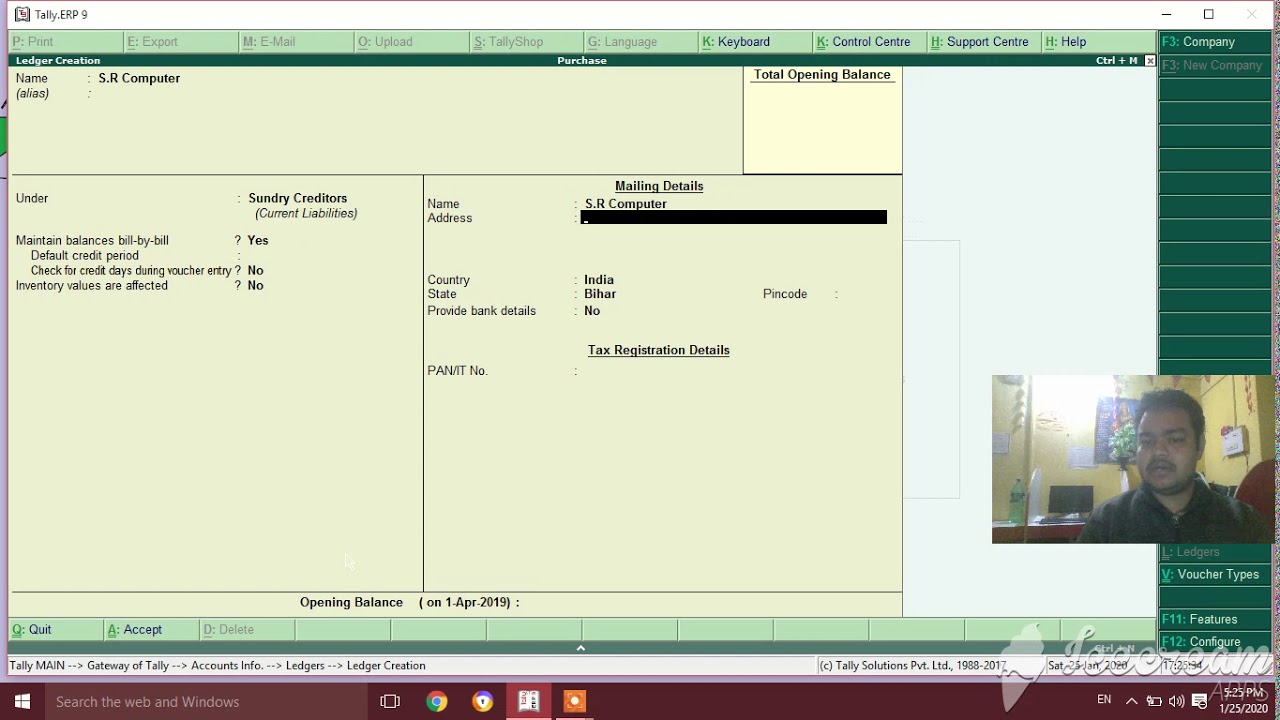Click Total Opening Balance box
Image resolution: width=1280 pixels, height=720 pixels.
[x=822, y=120]
